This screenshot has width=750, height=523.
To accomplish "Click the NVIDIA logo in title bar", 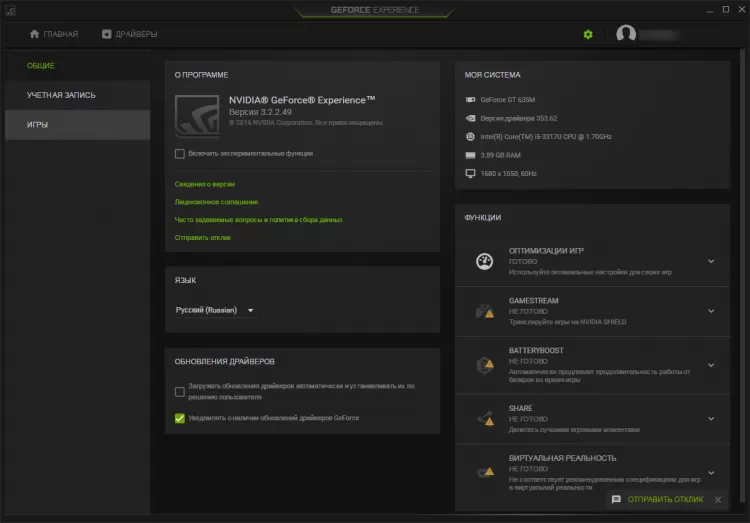I will pos(11,10).
